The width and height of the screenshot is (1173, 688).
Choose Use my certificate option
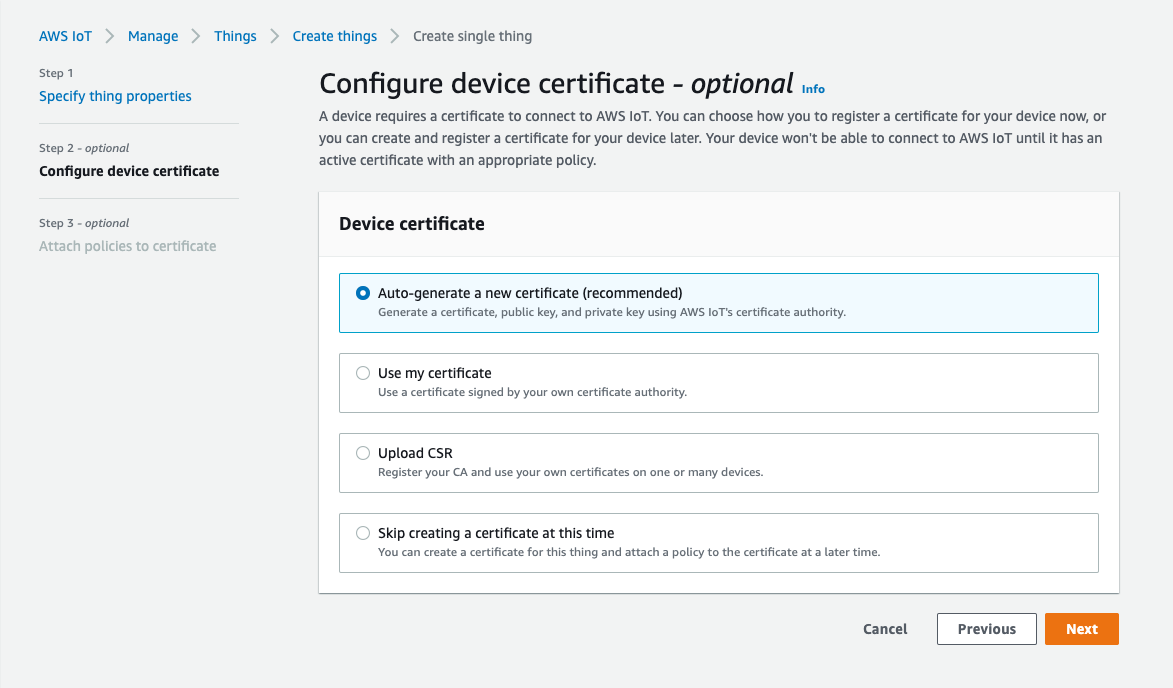pyautogui.click(x=363, y=372)
